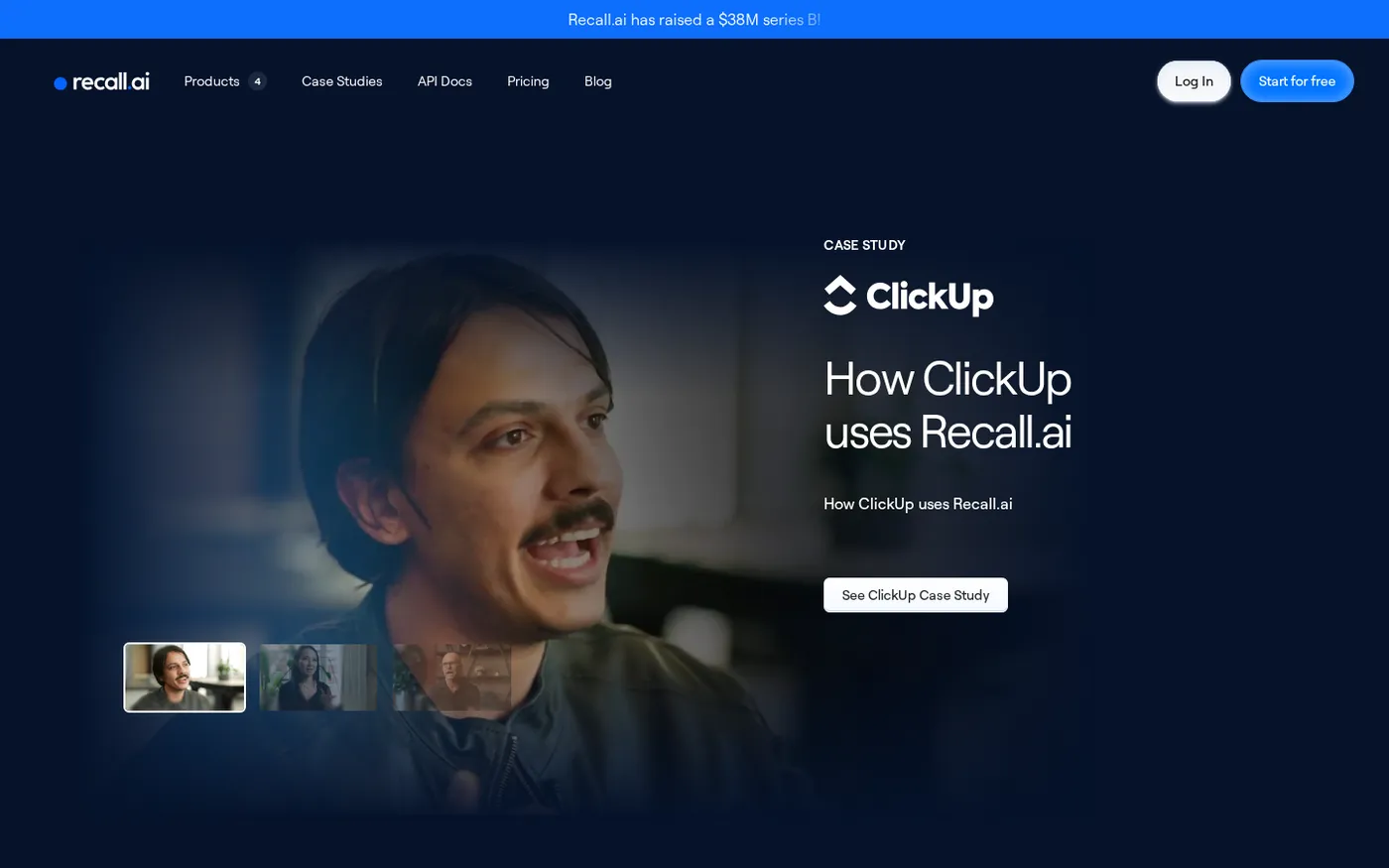
Task: Visit the Blog
Action: click(x=598, y=81)
